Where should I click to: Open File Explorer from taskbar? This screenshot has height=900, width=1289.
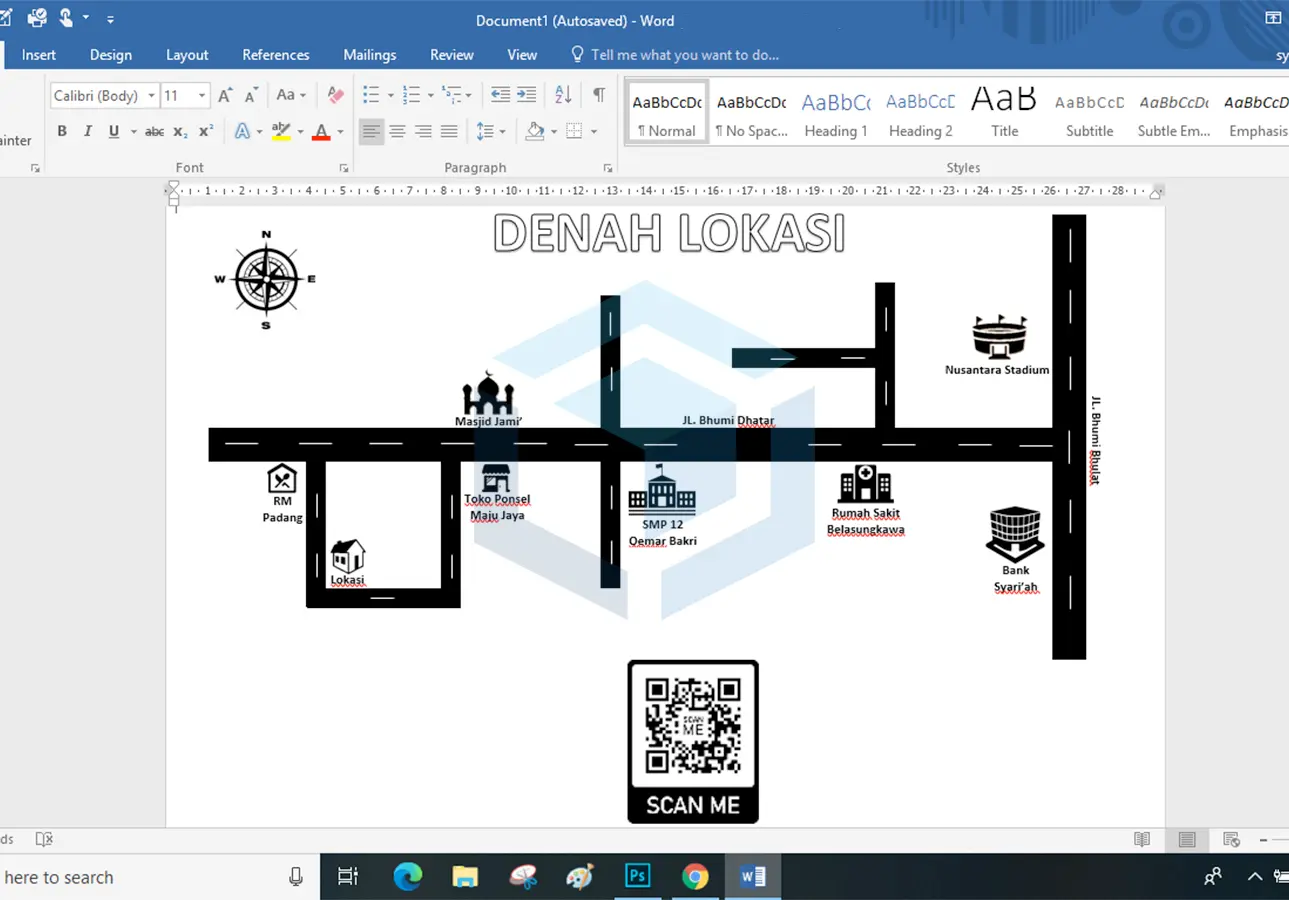click(465, 877)
